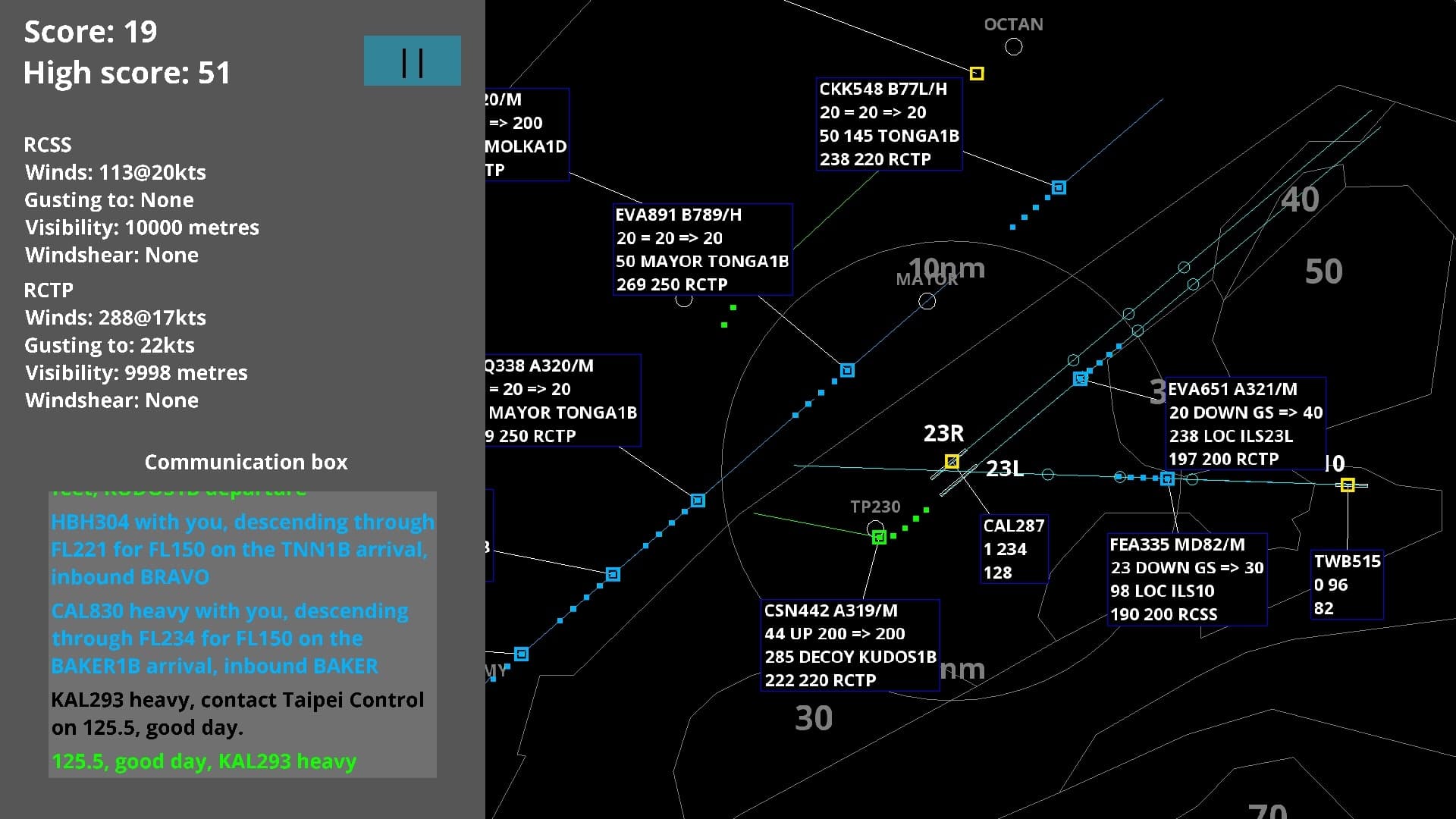The height and width of the screenshot is (819, 1456).
Task: Pause the game with the pause button
Action: pos(413,61)
